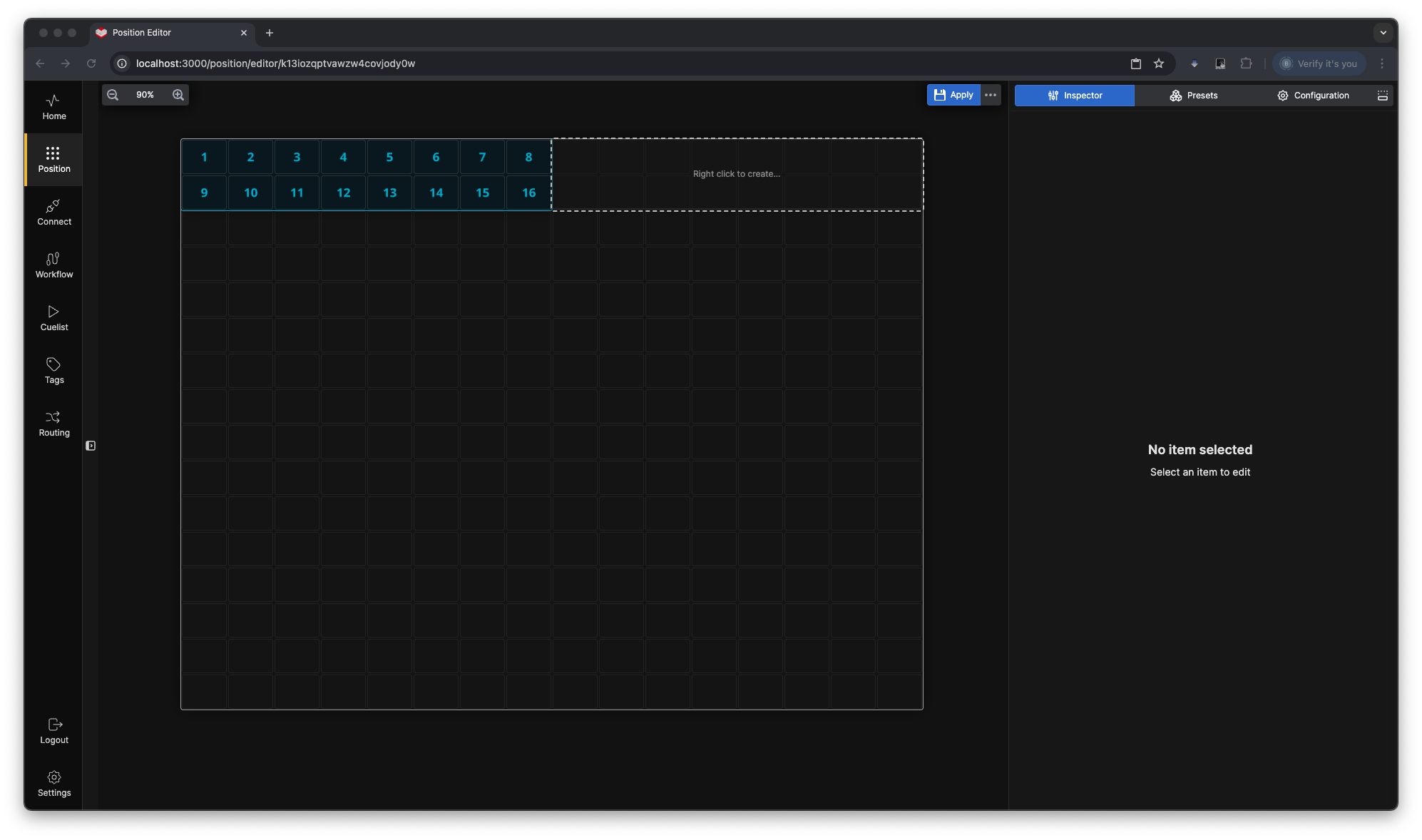Select position cell 3
This screenshot has width=1422, height=840.
297,157
